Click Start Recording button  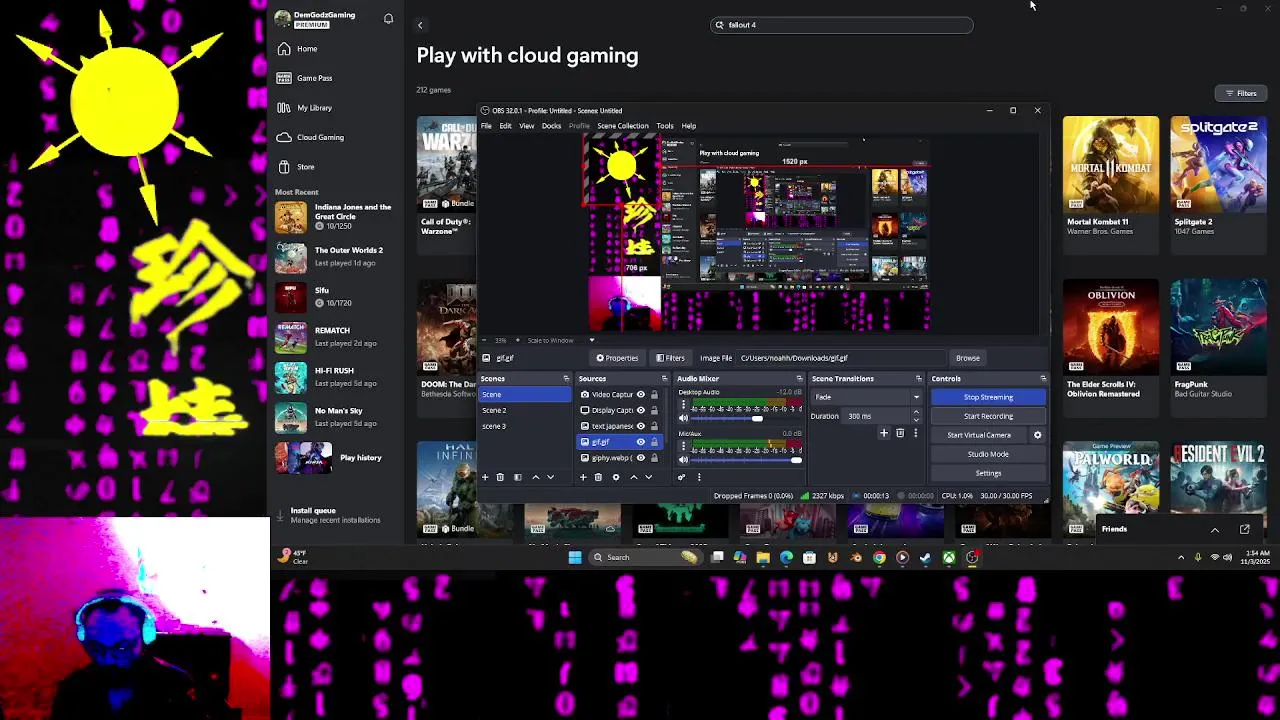click(988, 416)
